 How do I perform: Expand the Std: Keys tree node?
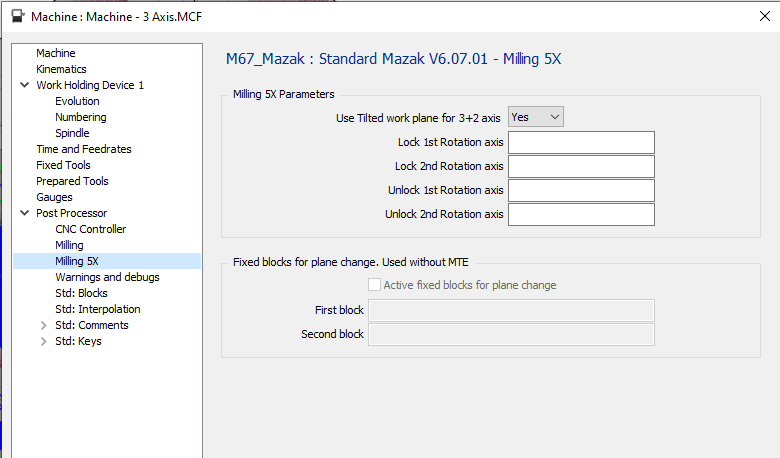pyautogui.click(x=43, y=341)
